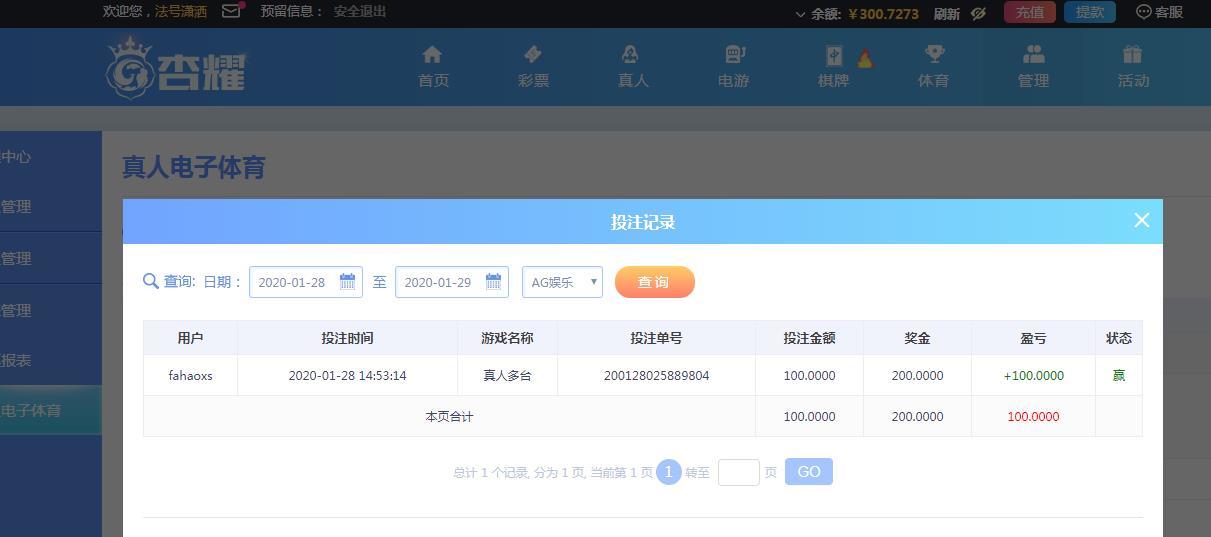Open 棋牌 card games menu

(833, 67)
